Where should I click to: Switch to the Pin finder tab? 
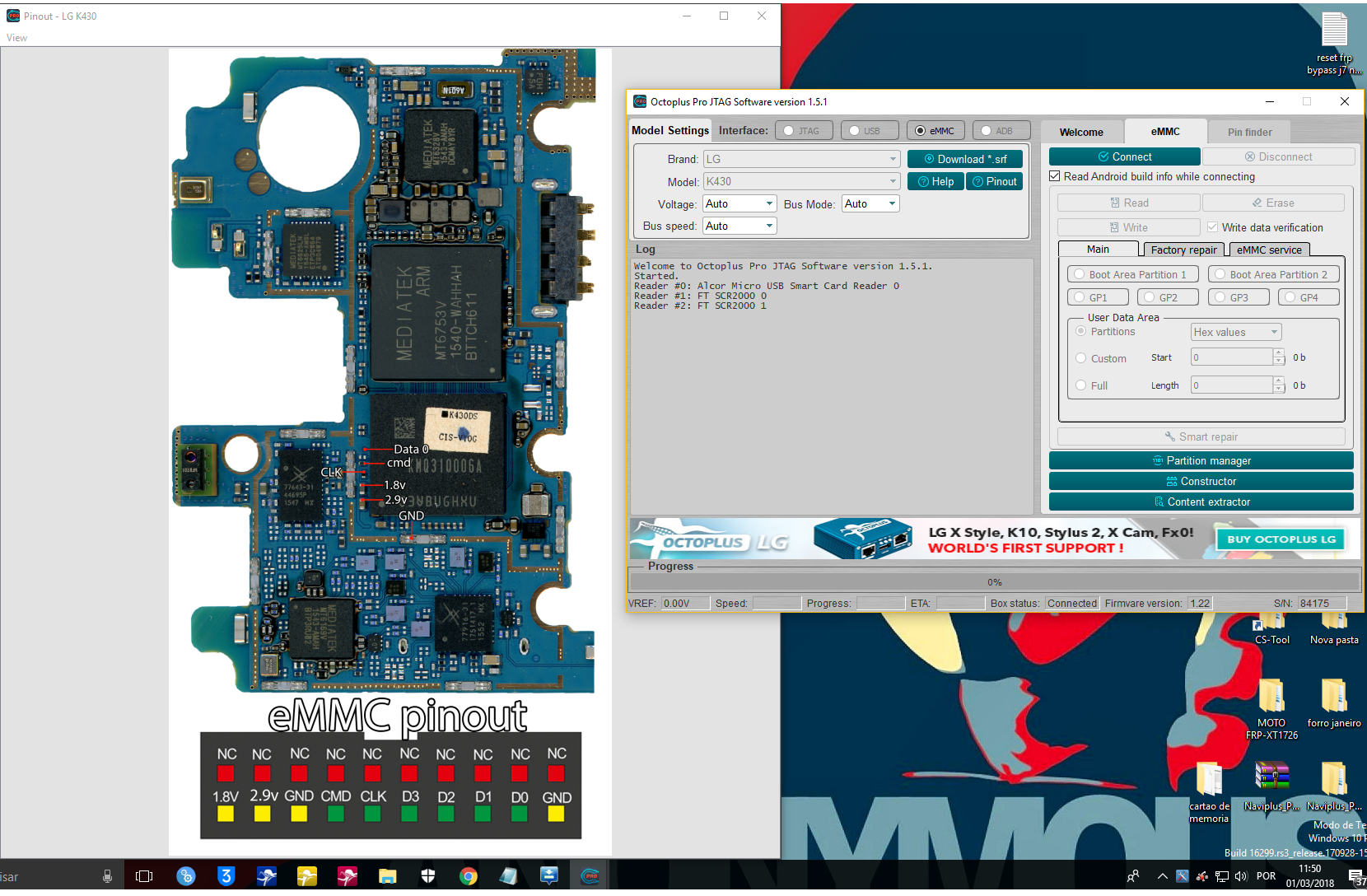(1249, 132)
